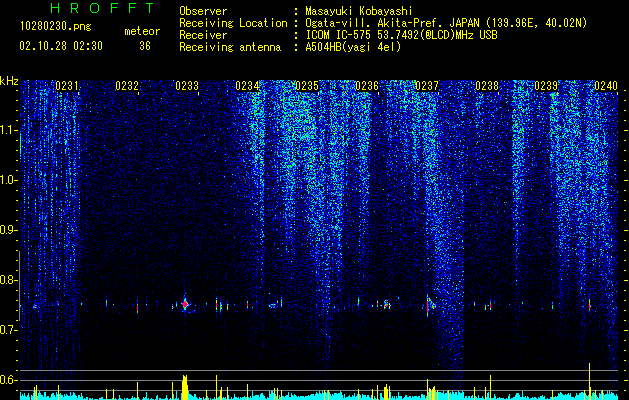This screenshot has width=629, height=400.
Task: Click the "Receiving Location" label
Action: [x=233, y=23]
